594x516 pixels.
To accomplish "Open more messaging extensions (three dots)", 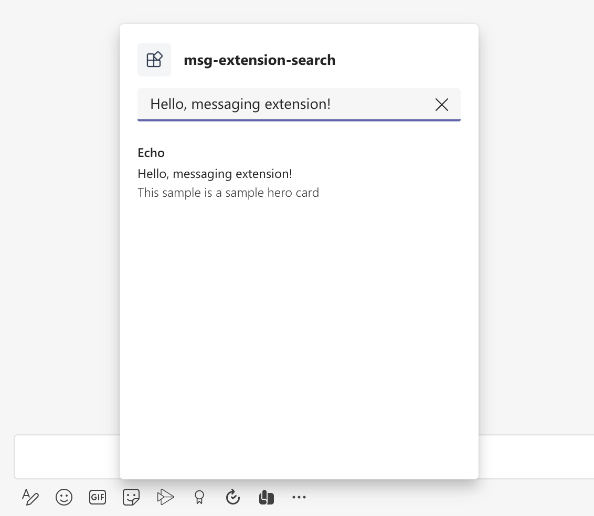I will point(299,497).
